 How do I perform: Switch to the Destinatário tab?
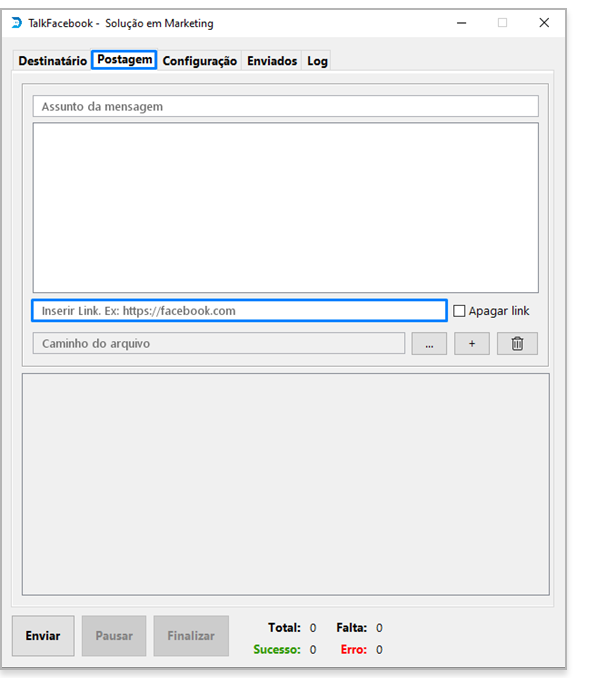pos(52,61)
